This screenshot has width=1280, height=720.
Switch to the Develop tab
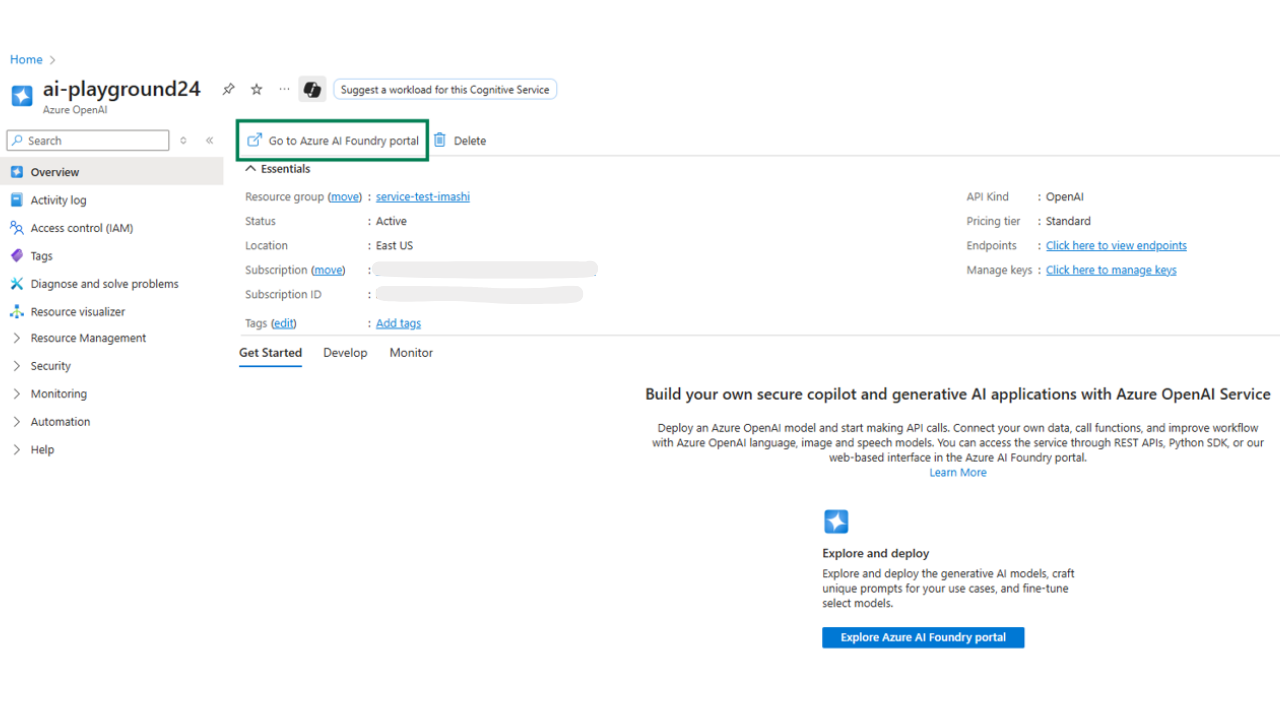tap(345, 353)
